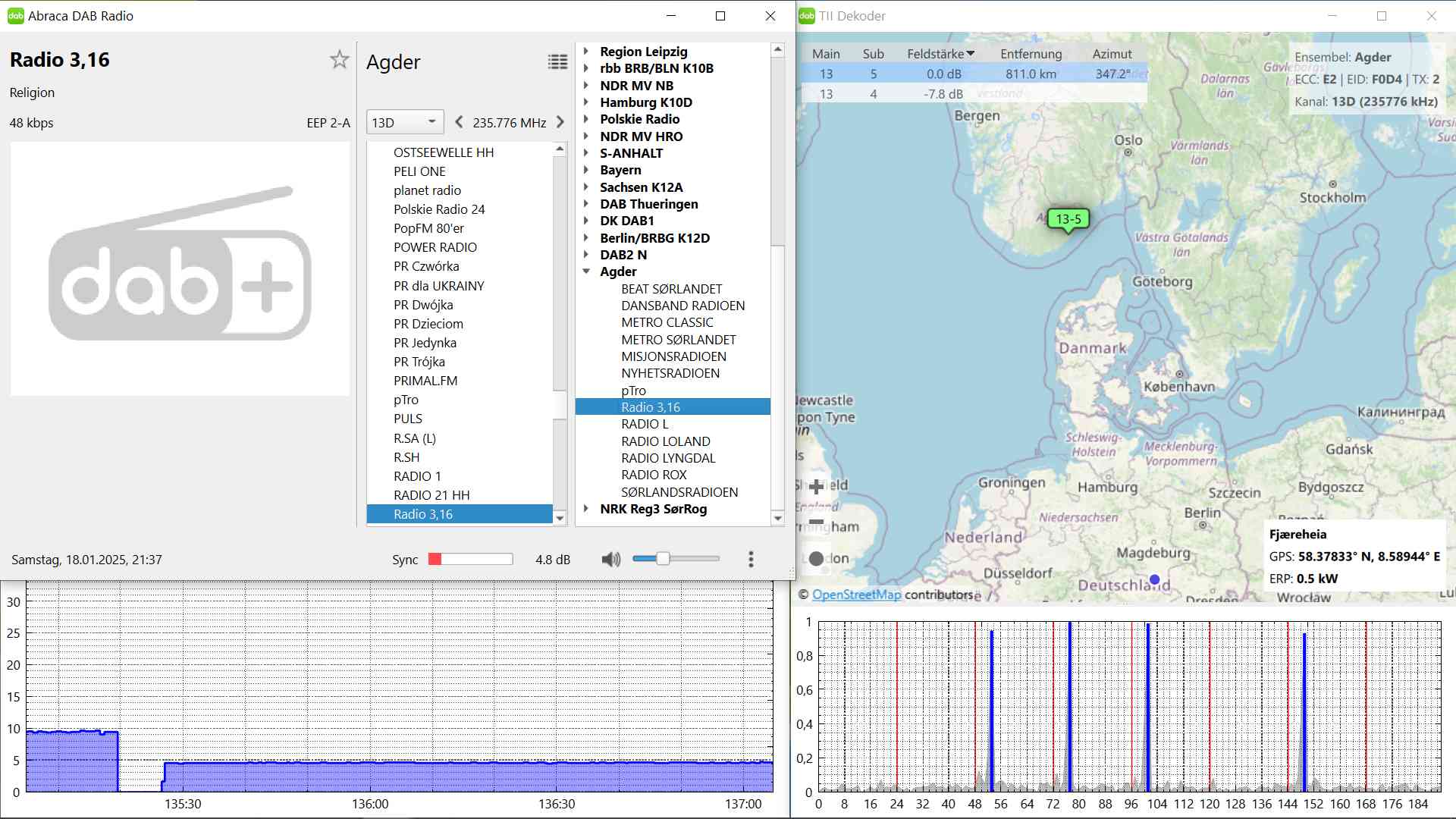Click the round map center button

click(817, 559)
